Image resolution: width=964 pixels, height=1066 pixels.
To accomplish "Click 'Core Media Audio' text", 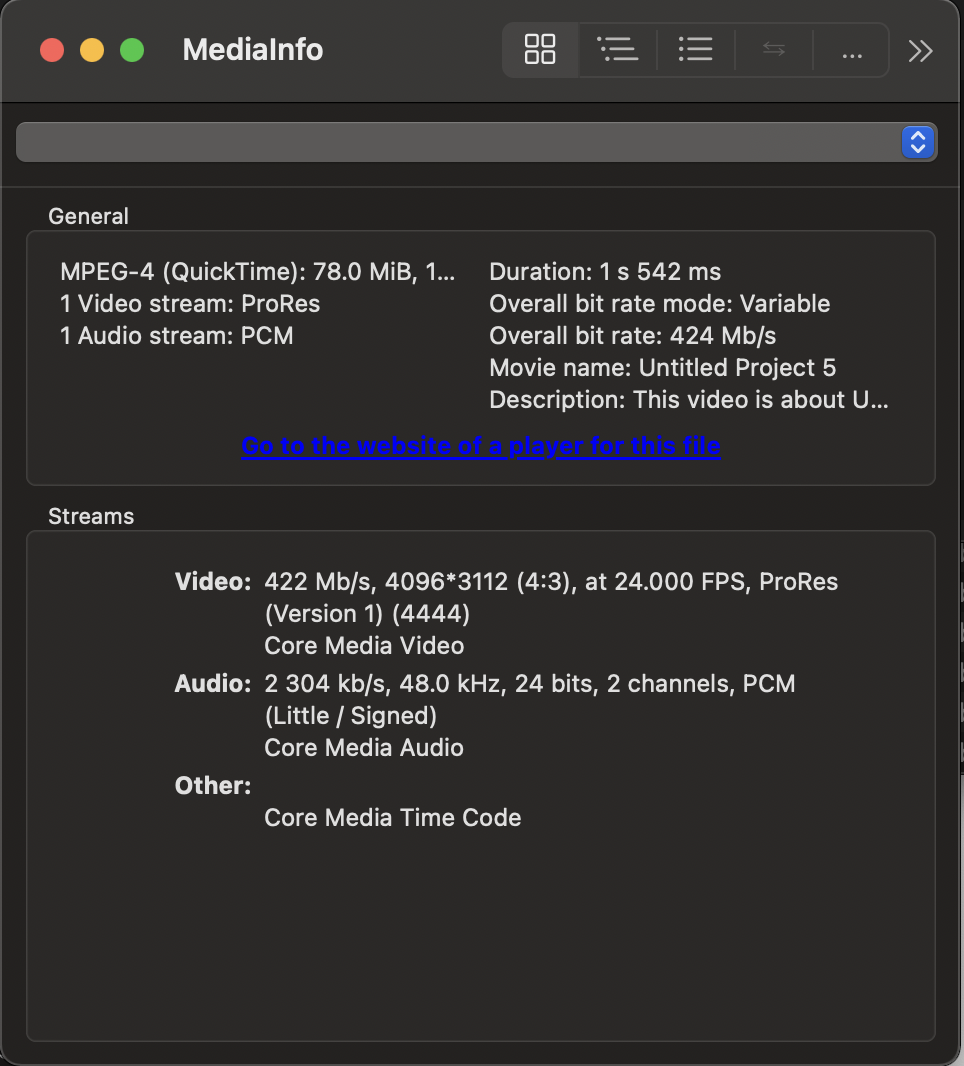I will [x=364, y=748].
